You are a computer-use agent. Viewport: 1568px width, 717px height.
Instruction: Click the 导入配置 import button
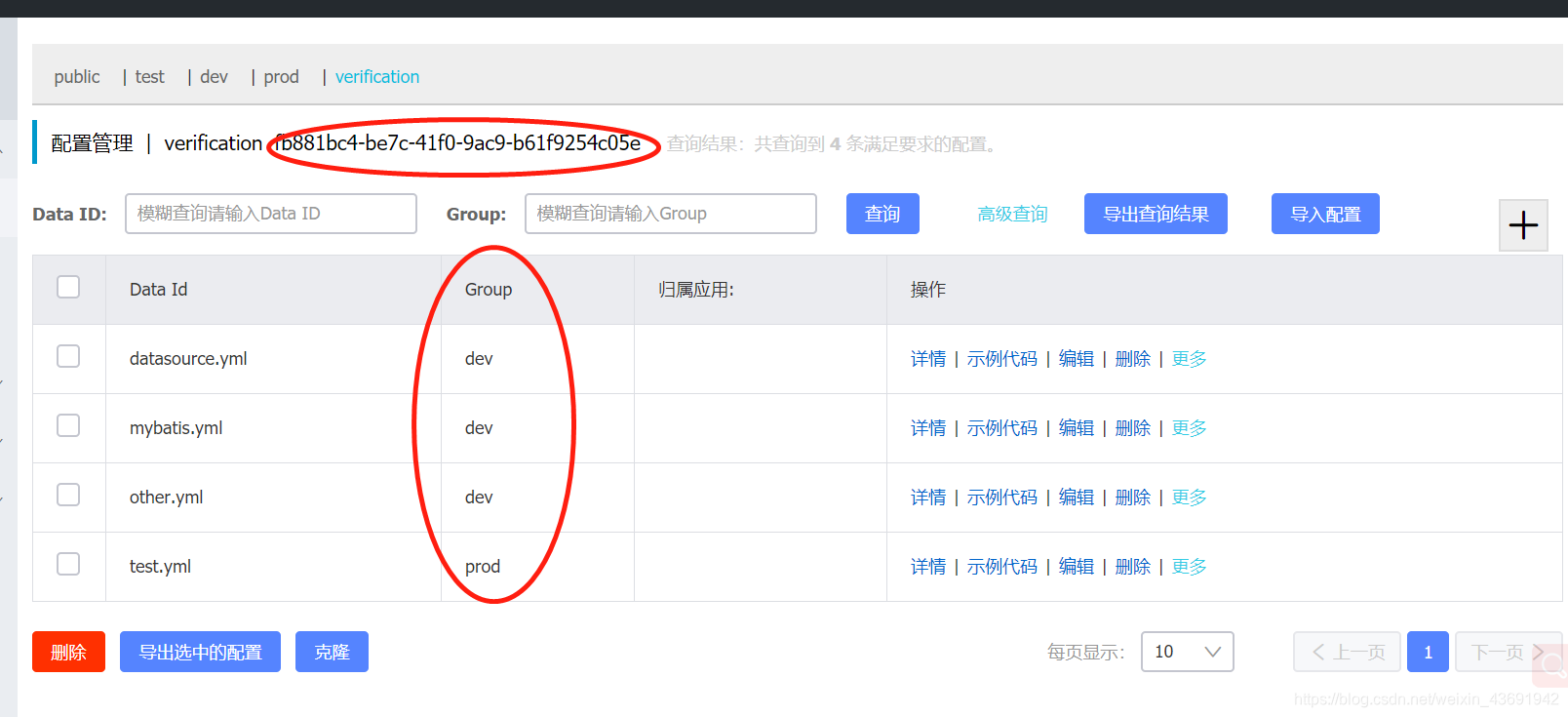click(x=1325, y=214)
